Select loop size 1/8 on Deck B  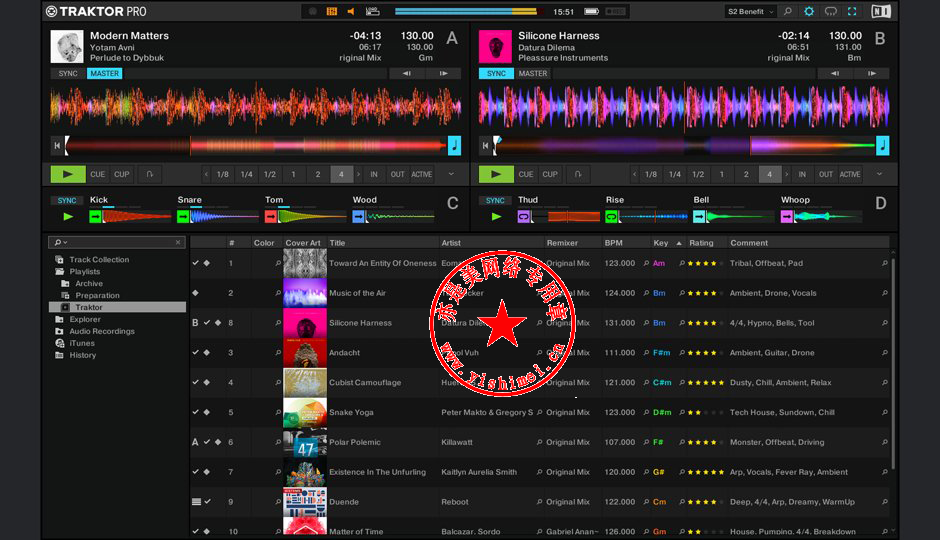651,174
